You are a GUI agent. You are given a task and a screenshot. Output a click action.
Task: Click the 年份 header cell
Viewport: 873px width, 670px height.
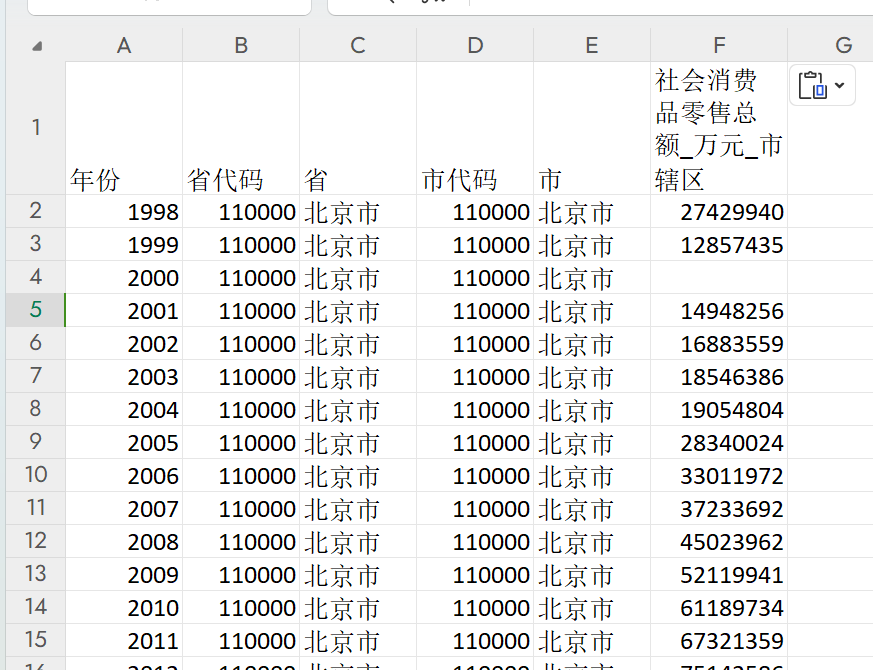[x=124, y=128]
